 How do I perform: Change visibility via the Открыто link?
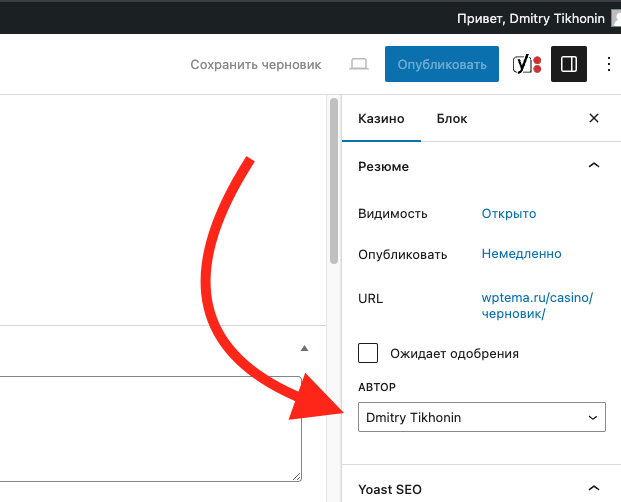(x=509, y=213)
